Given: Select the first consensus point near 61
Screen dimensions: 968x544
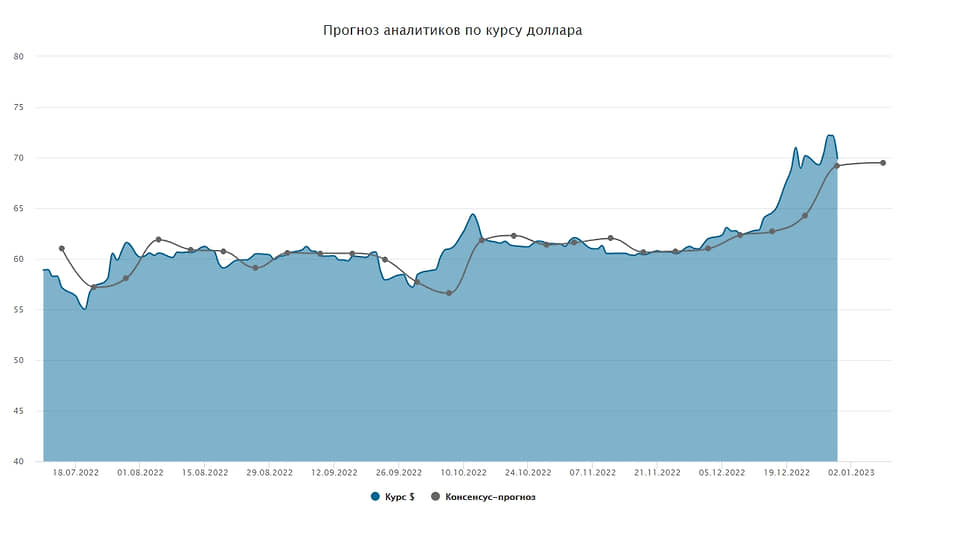Looking at the screenshot, I should pos(62,249).
